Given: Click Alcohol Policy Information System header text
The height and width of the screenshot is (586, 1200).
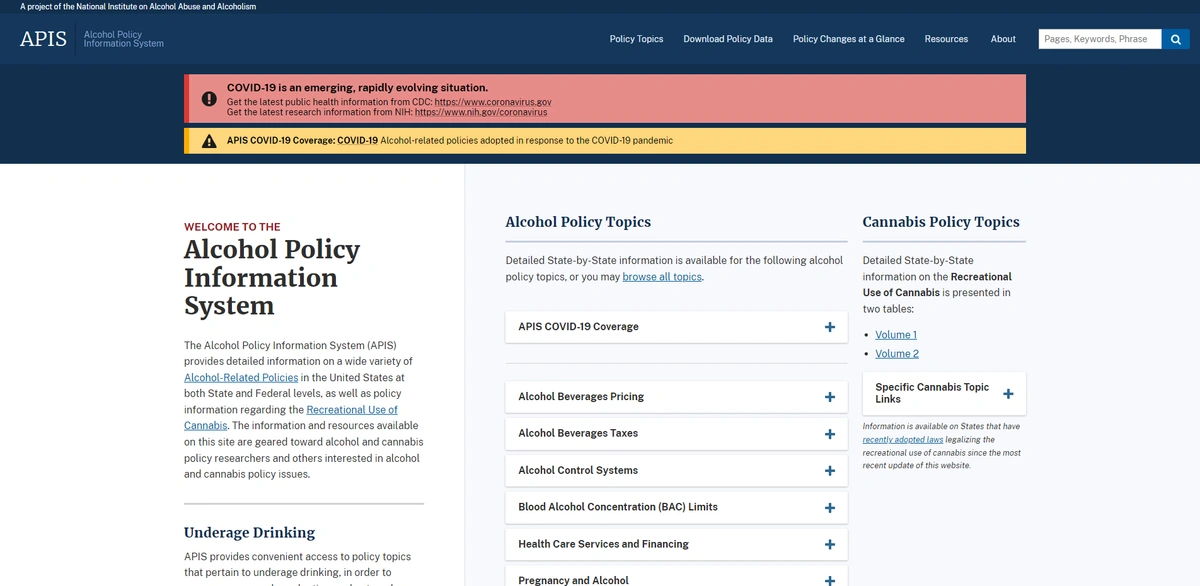Looking at the screenshot, I should pos(124,39).
